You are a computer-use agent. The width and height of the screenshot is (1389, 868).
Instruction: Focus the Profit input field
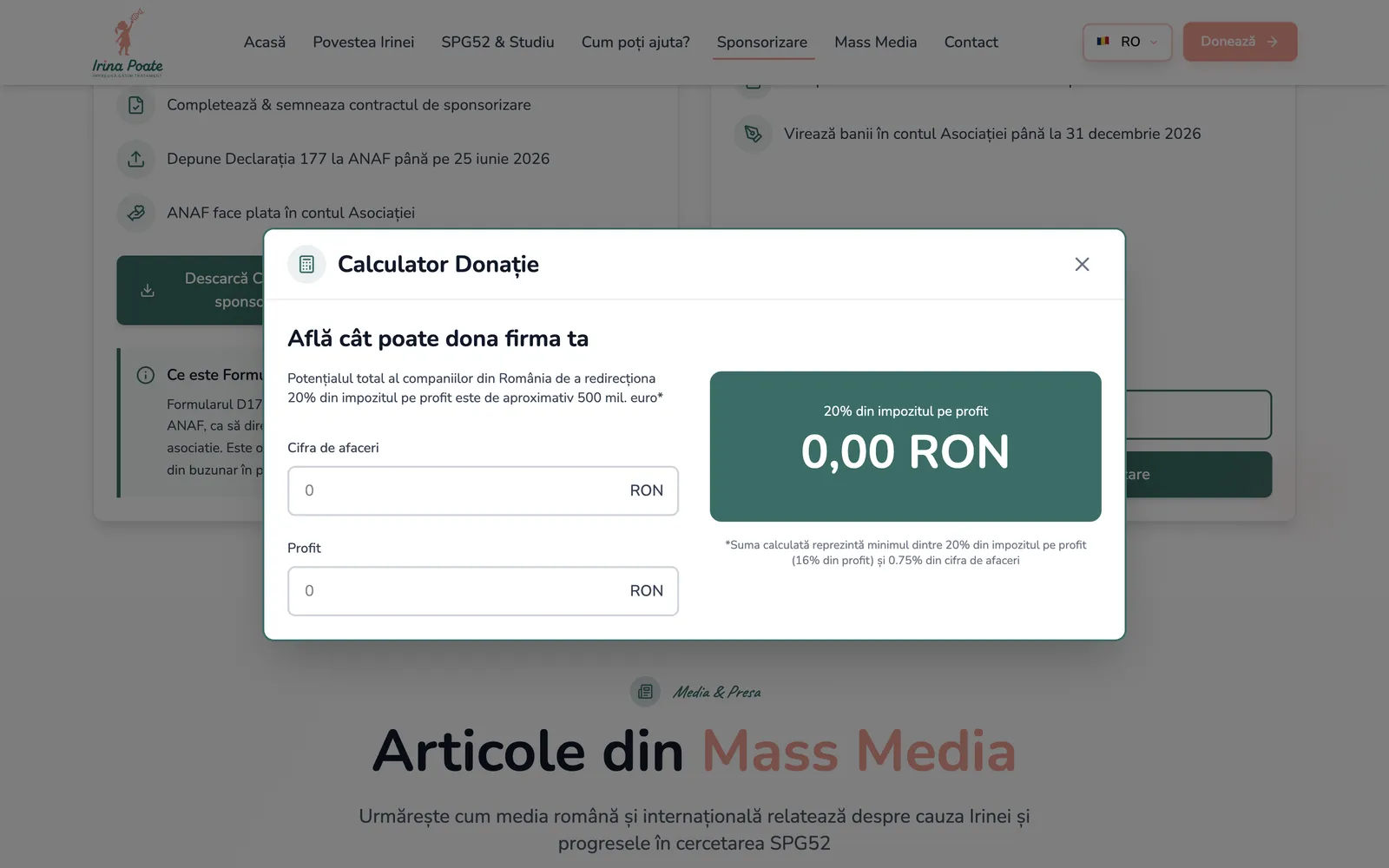[x=483, y=591]
